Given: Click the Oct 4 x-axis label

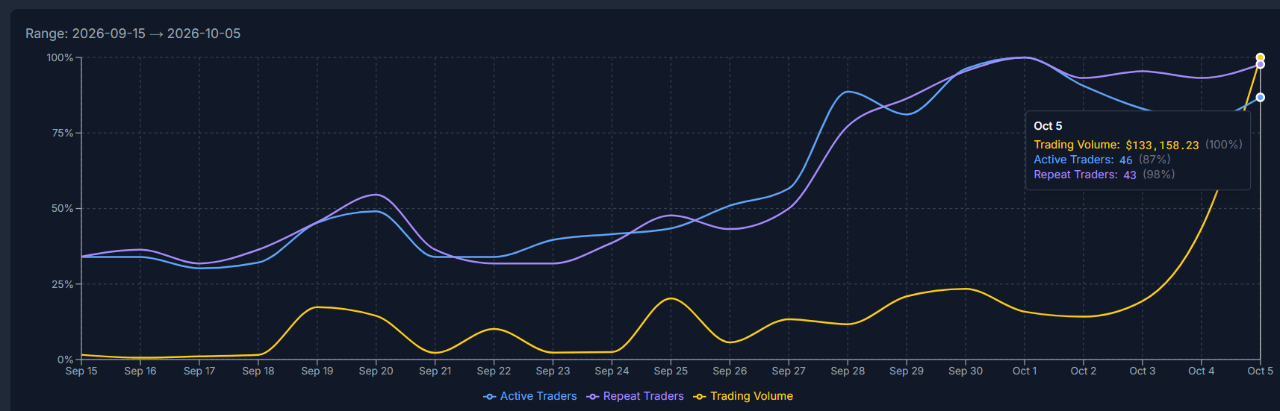Looking at the screenshot, I should 1201,370.
